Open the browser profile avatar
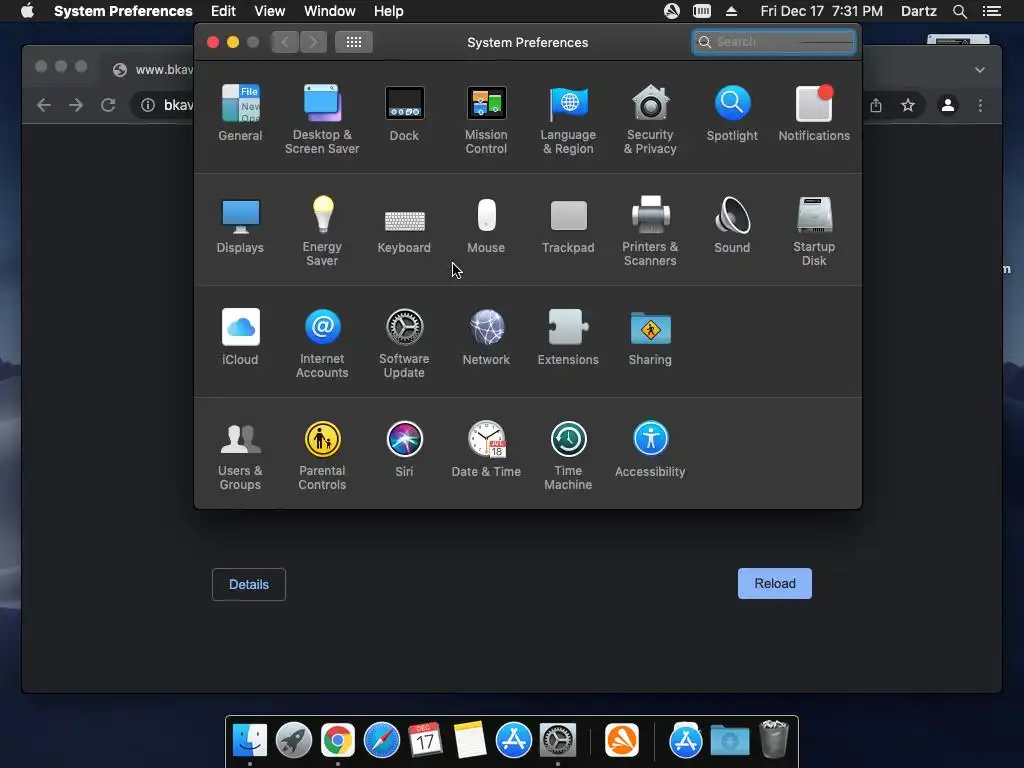Screen dimensions: 1024x768 pyautogui.click(x=948, y=105)
